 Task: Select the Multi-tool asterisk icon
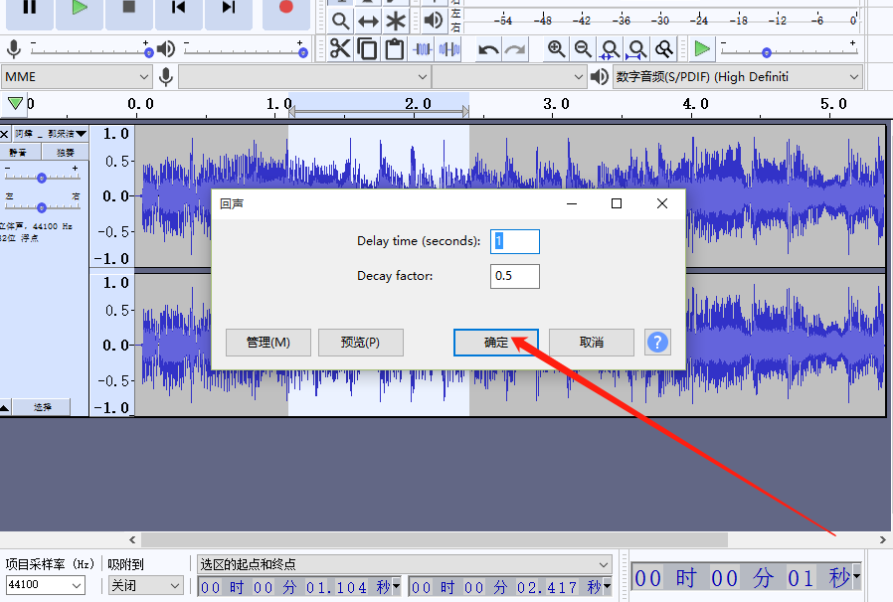(396, 20)
